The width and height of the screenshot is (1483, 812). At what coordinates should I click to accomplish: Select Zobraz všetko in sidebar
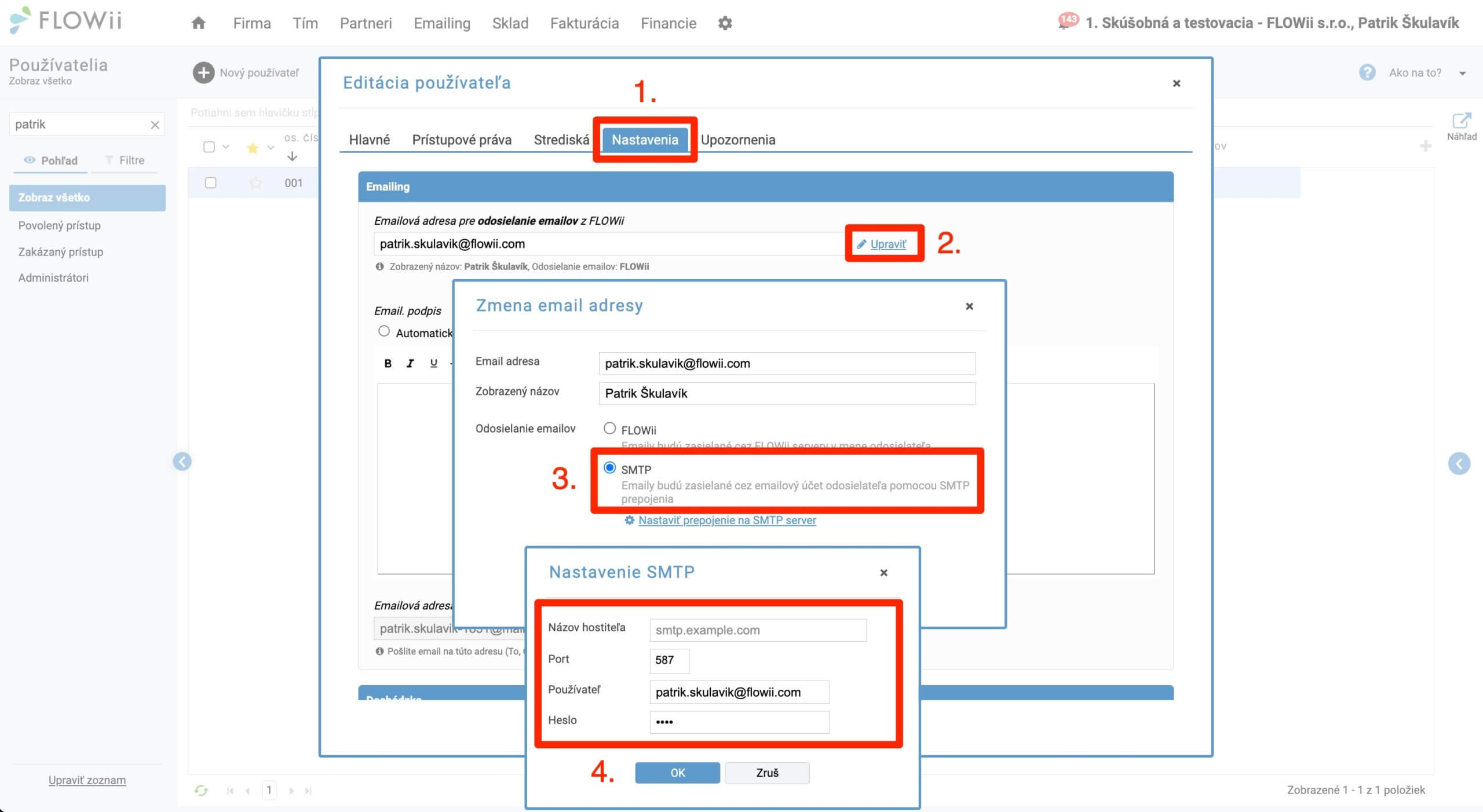coord(87,197)
